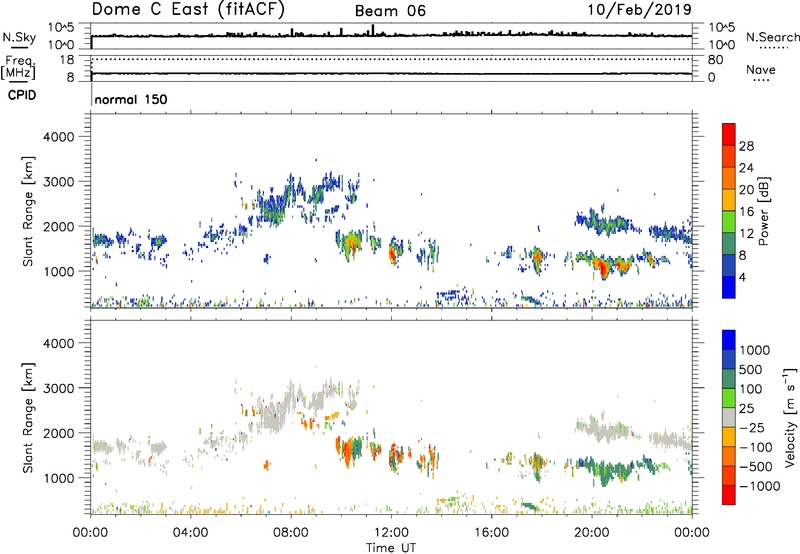This screenshot has height=554, width=800.
Task: Click the '500' velocity color bar label
Action: coord(751,369)
